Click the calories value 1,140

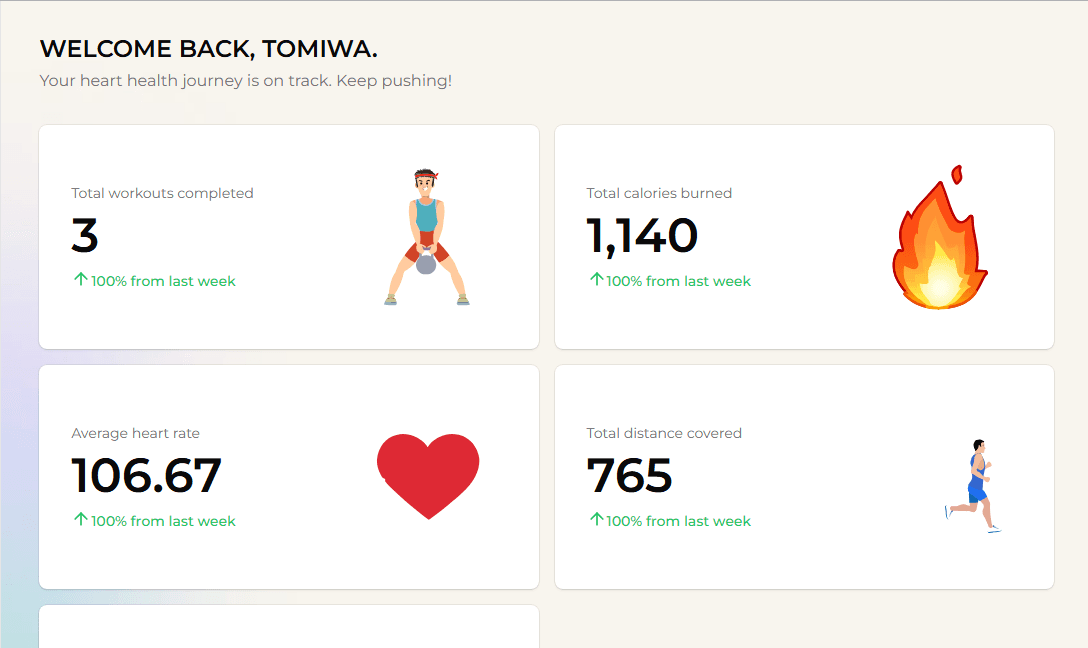pos(642,236)
